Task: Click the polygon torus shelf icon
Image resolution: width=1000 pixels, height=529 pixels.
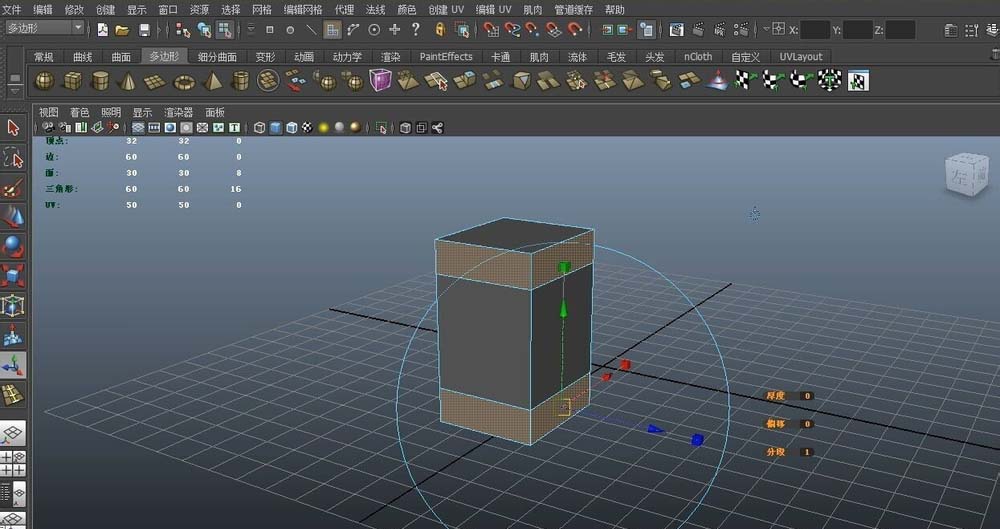Action: tap(185, 81)
